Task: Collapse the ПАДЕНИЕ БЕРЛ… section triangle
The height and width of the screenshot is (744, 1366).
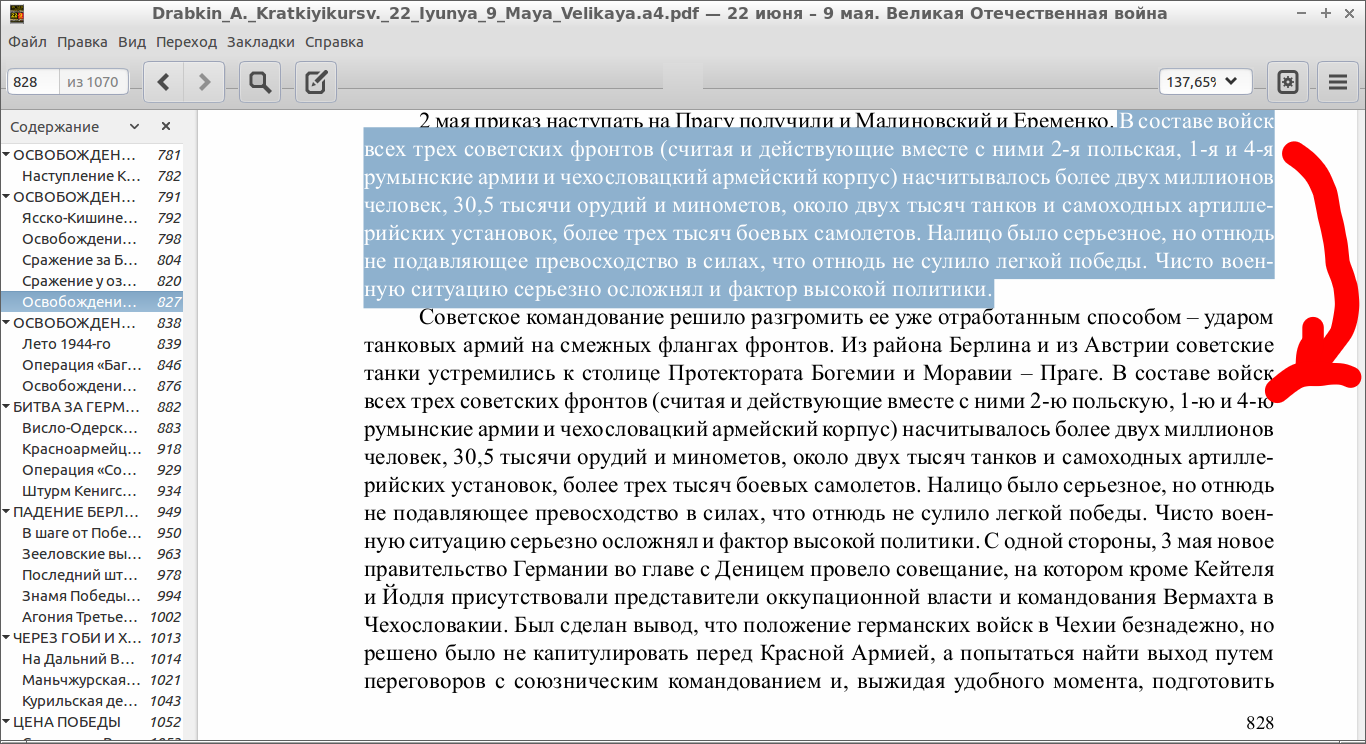Action: tap(7, 512)
